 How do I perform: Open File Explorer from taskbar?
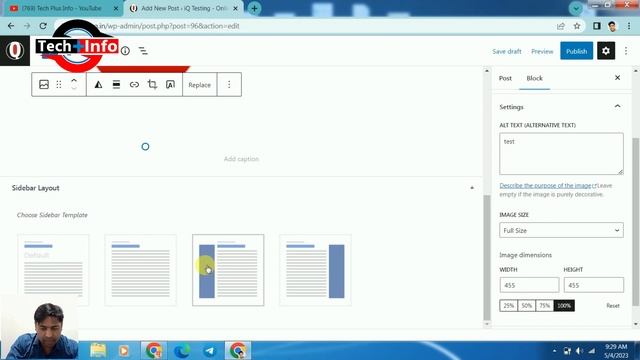coord(98,350)
